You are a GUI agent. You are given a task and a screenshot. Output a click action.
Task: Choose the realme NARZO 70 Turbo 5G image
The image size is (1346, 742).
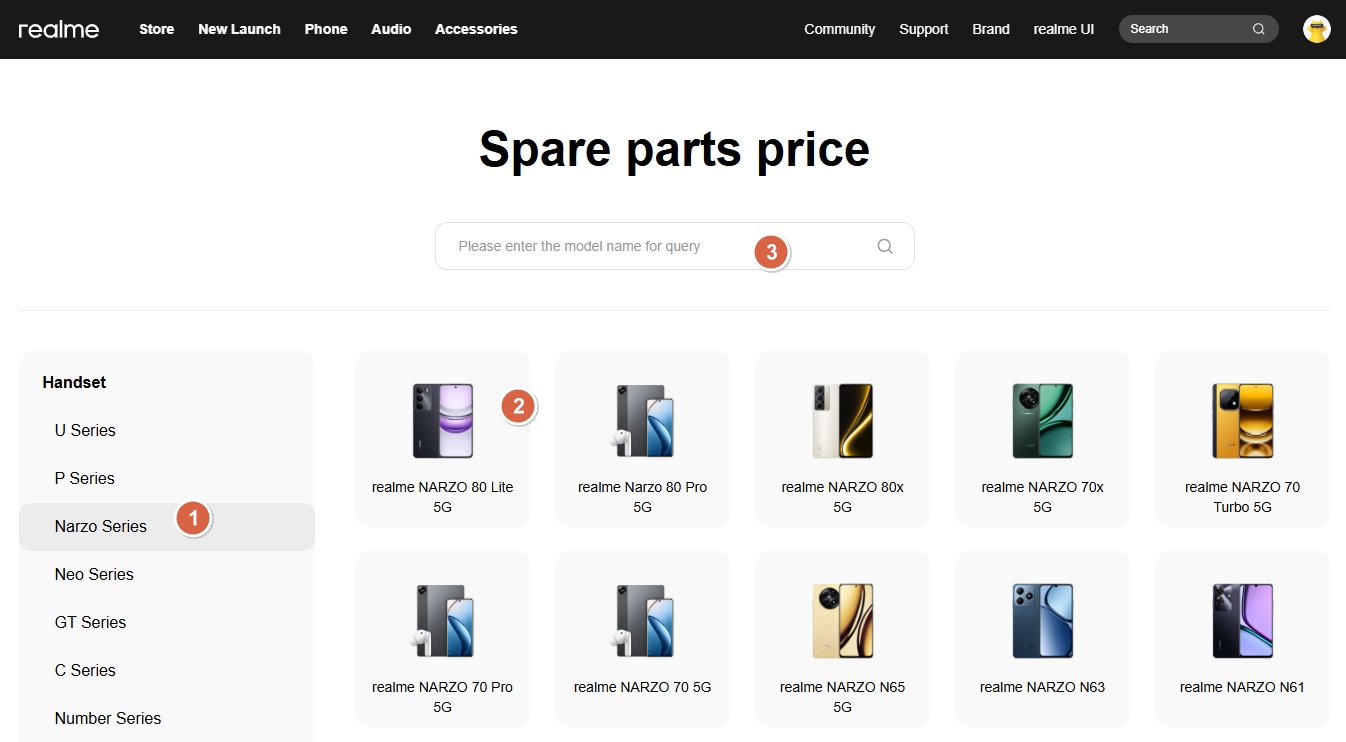(x=1242, y=420)
